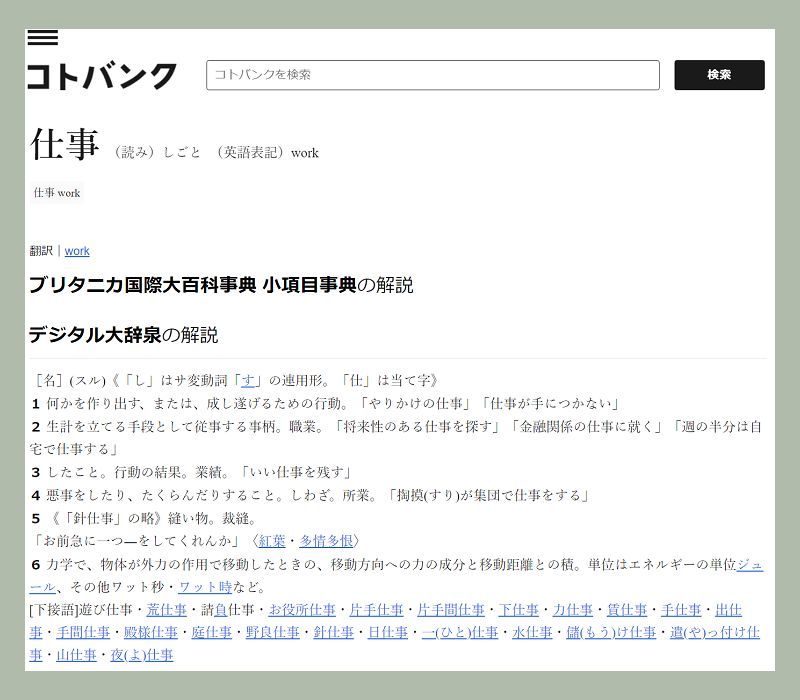
Task: Open the 力仕事 compound link
Action: (x=573, y=610)
